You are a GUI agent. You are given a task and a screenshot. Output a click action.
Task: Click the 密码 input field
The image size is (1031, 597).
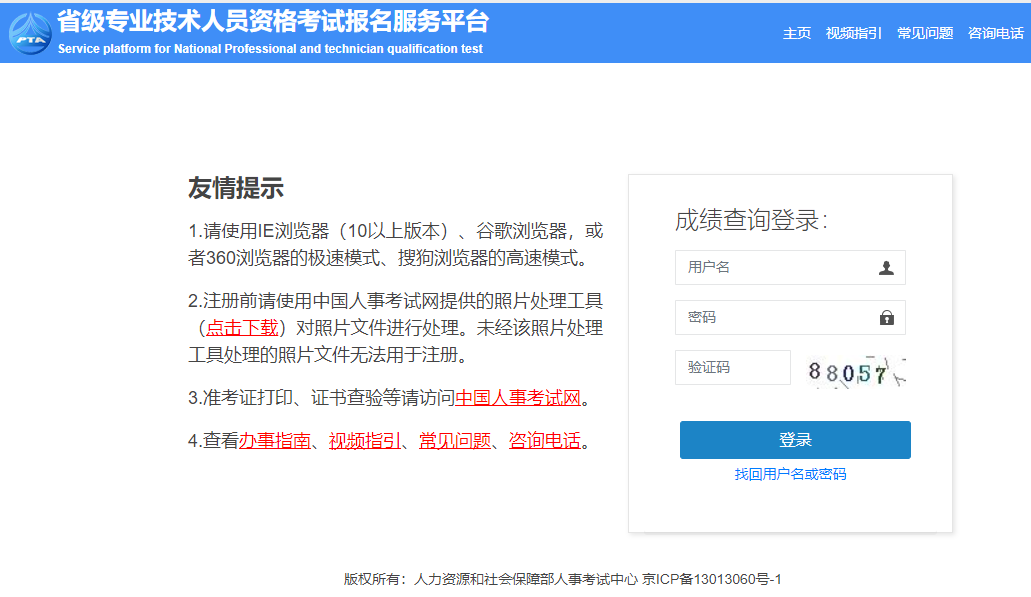tap(770, 317)
